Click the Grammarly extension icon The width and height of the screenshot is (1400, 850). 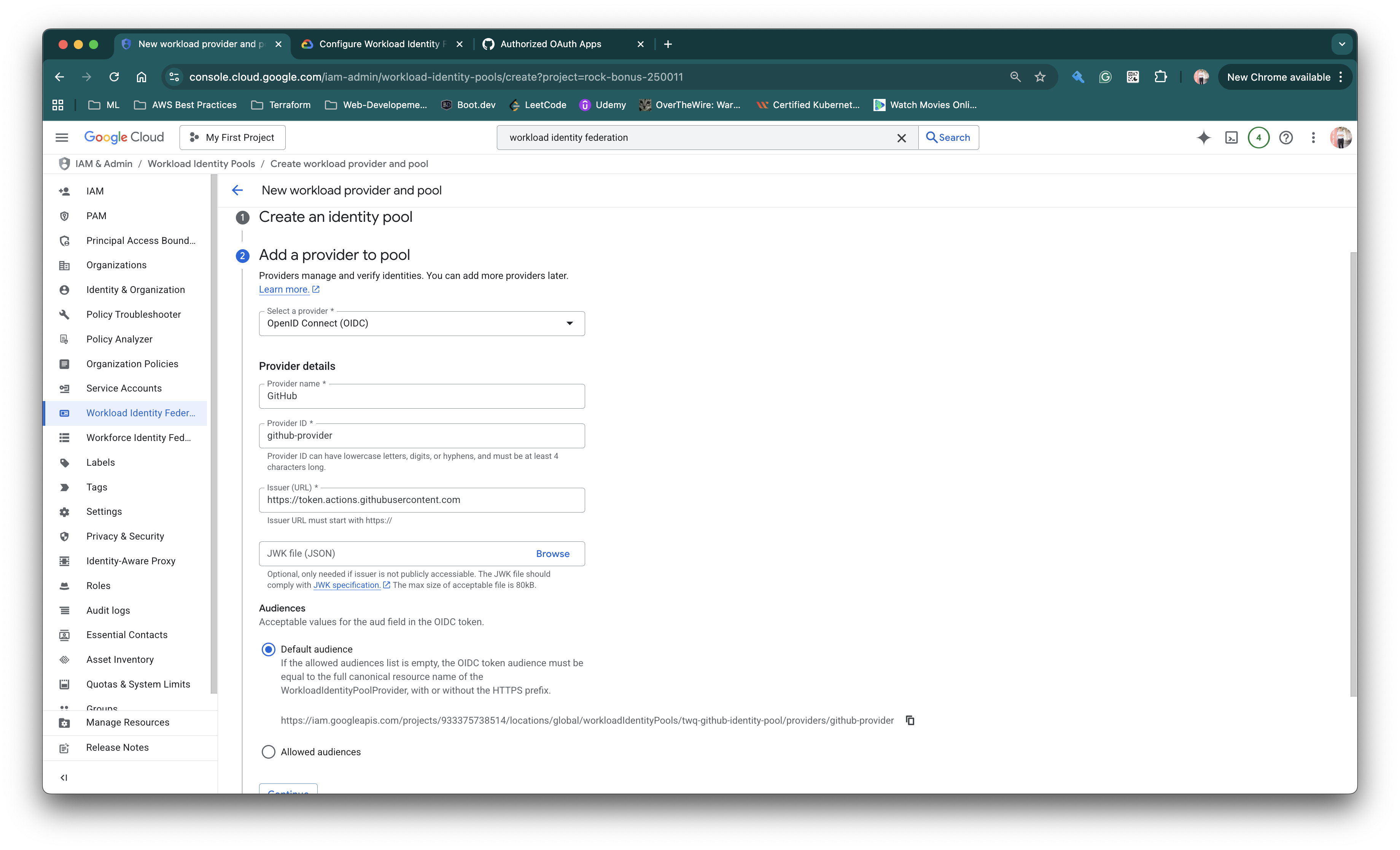(1105, 77)
